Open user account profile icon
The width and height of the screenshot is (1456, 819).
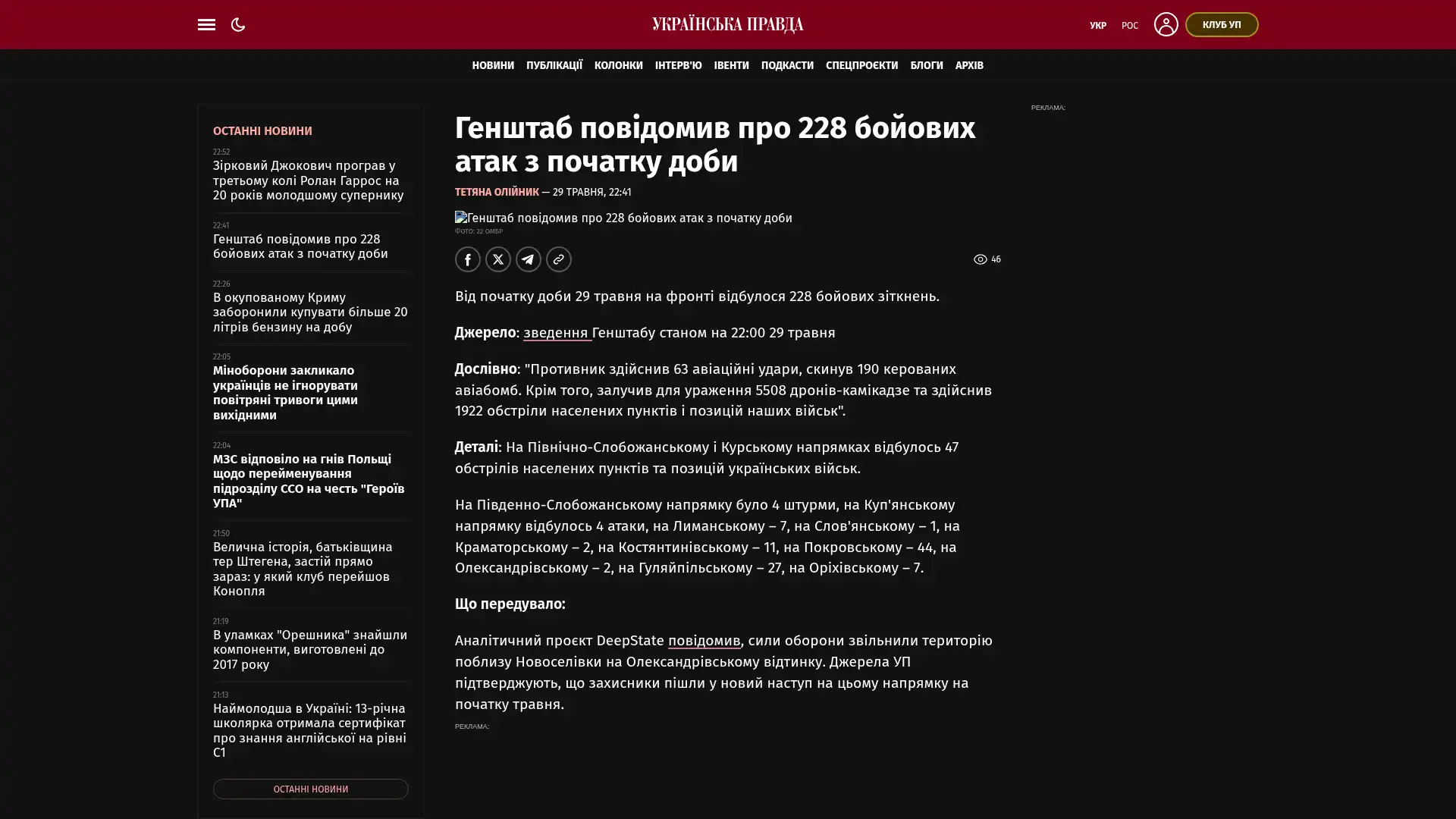1166,24
